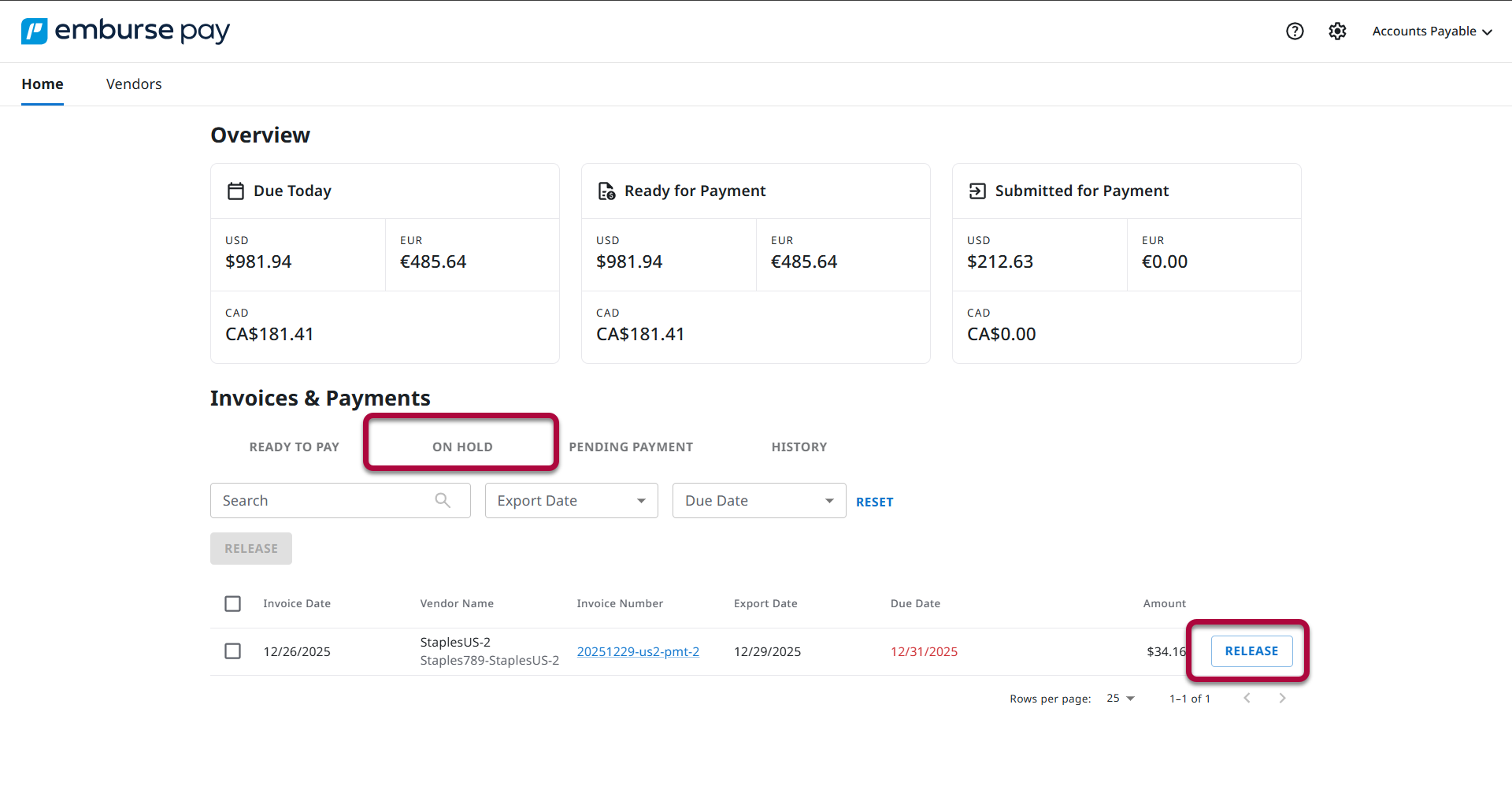
Task: Click RESET to clear filters
Action: click(x=874, y=502)
